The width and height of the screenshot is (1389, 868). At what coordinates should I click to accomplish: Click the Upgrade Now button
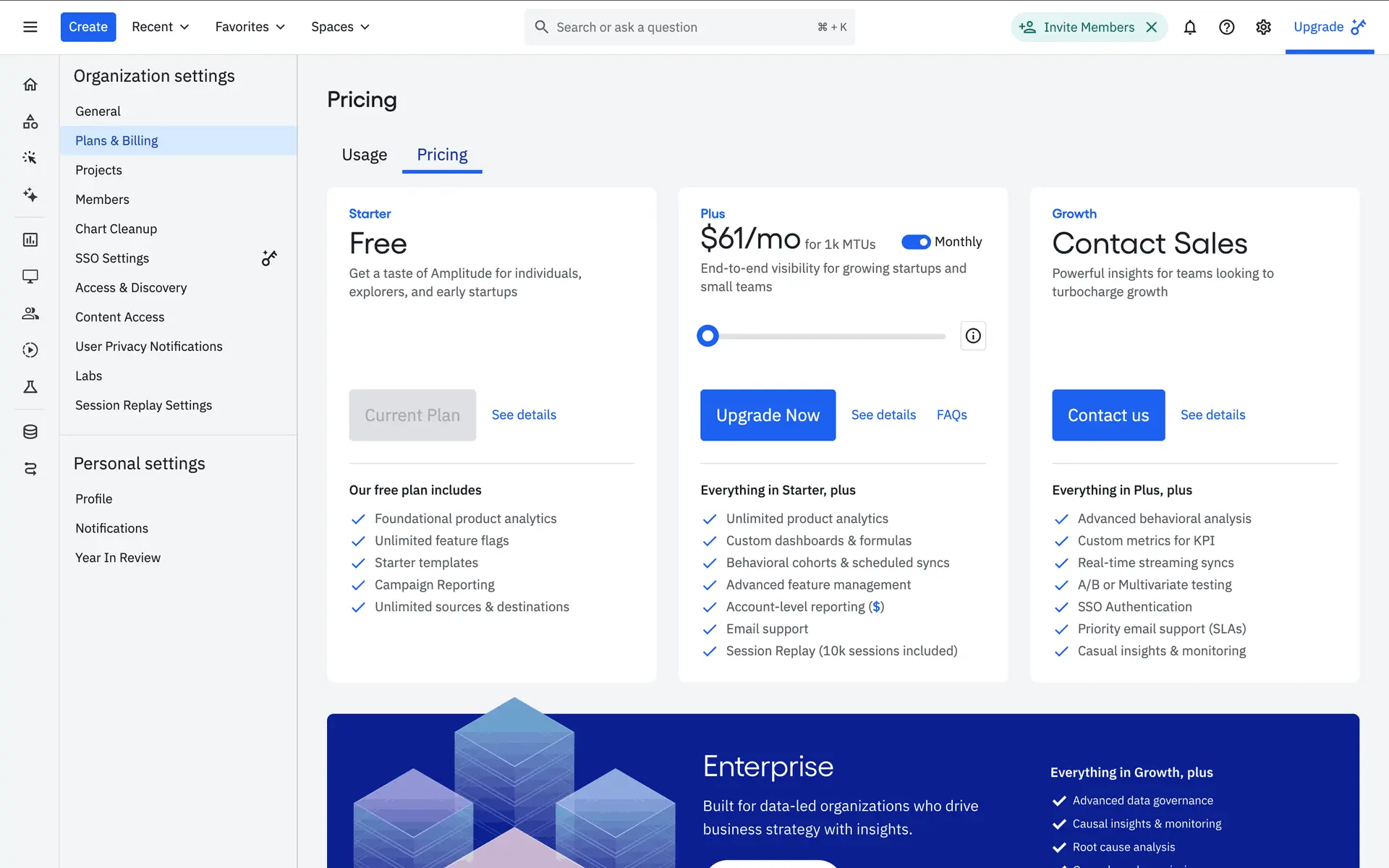(x=768, y=415)
